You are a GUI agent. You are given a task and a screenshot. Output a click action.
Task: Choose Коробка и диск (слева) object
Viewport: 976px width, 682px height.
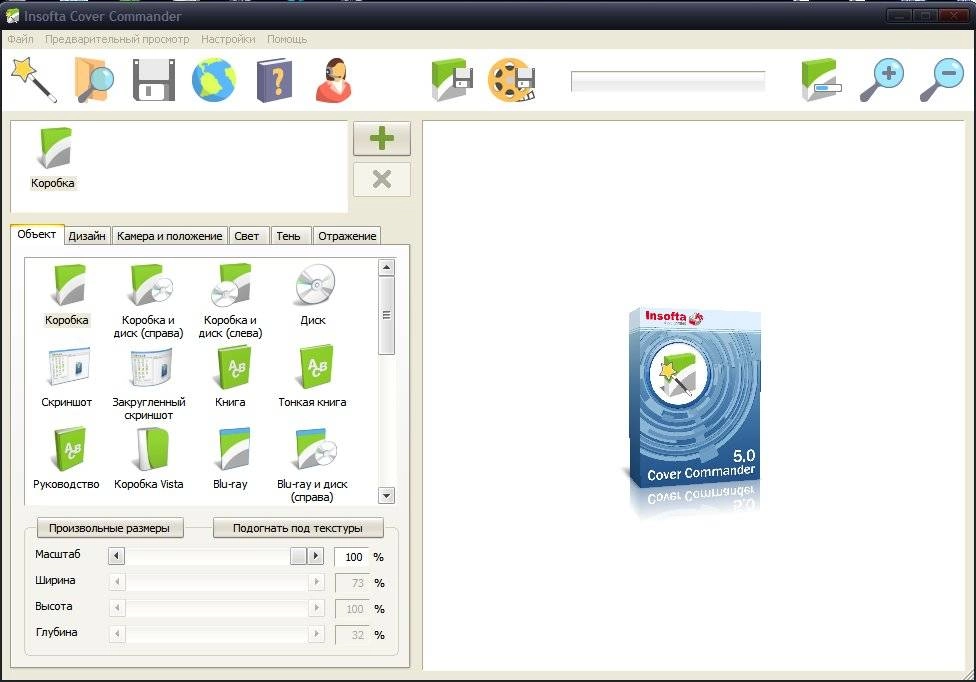click(230, 301)
